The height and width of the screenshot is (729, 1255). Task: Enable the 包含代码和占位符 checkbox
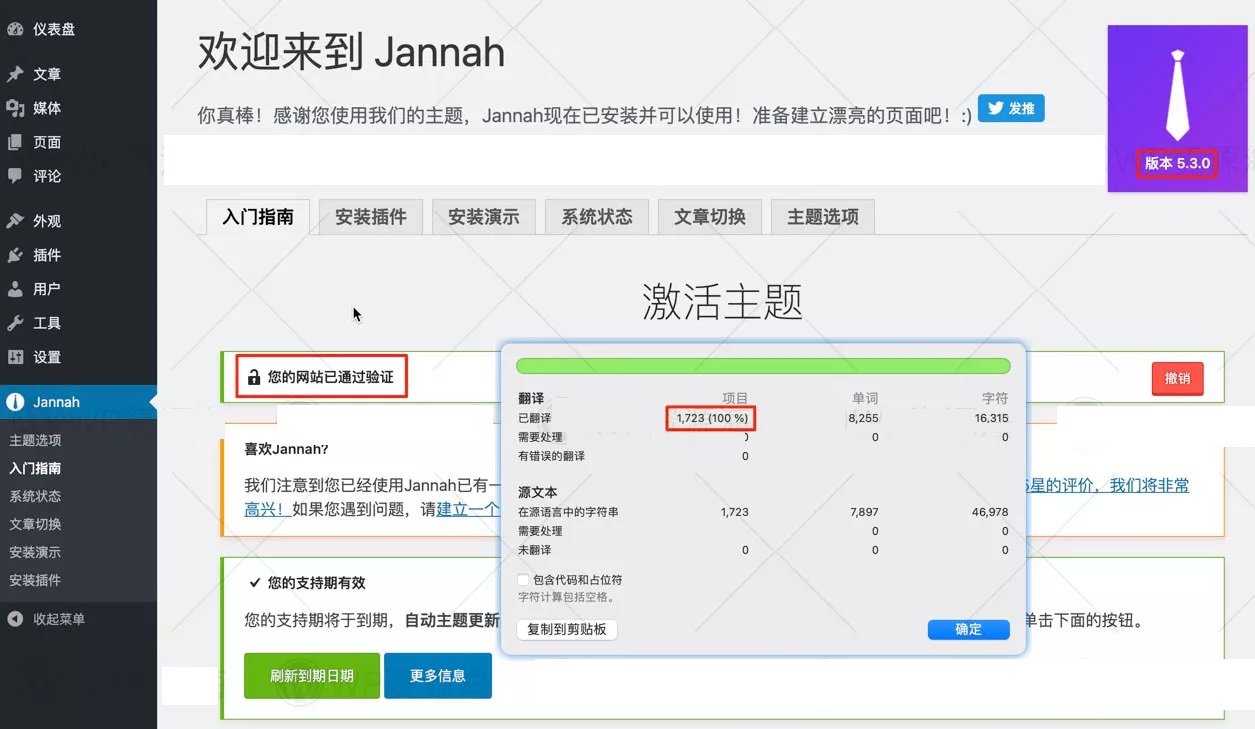[521, 578]
